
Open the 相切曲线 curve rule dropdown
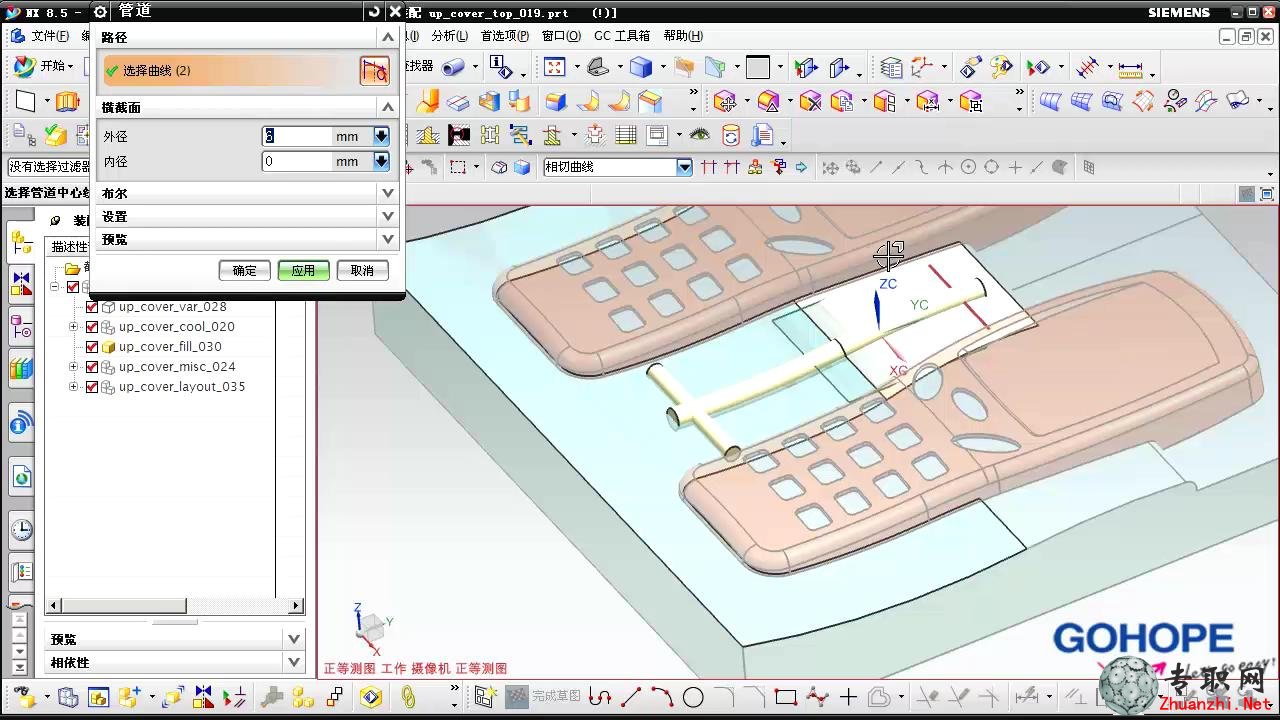pos(685,167)
